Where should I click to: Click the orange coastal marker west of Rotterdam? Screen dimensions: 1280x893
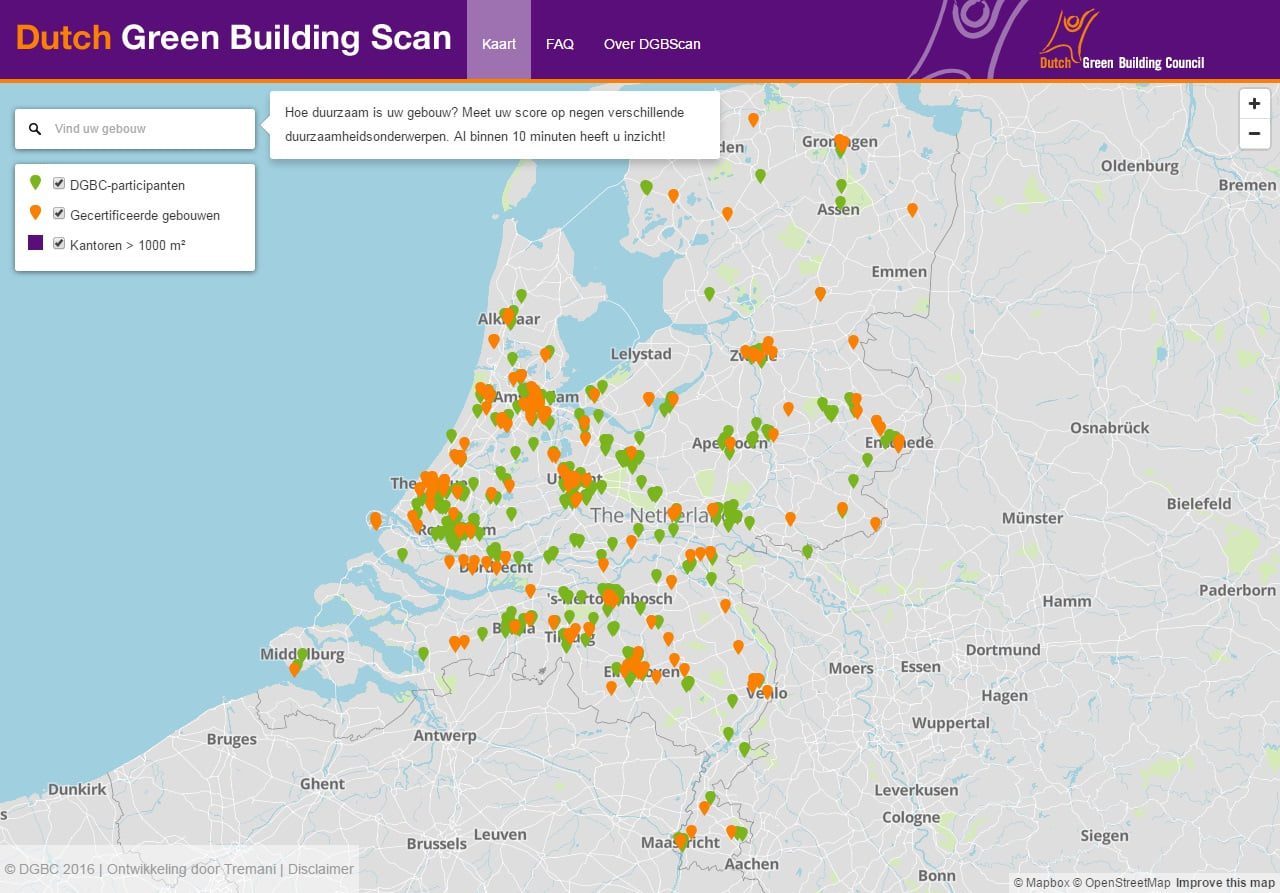[x=375, y=519]
